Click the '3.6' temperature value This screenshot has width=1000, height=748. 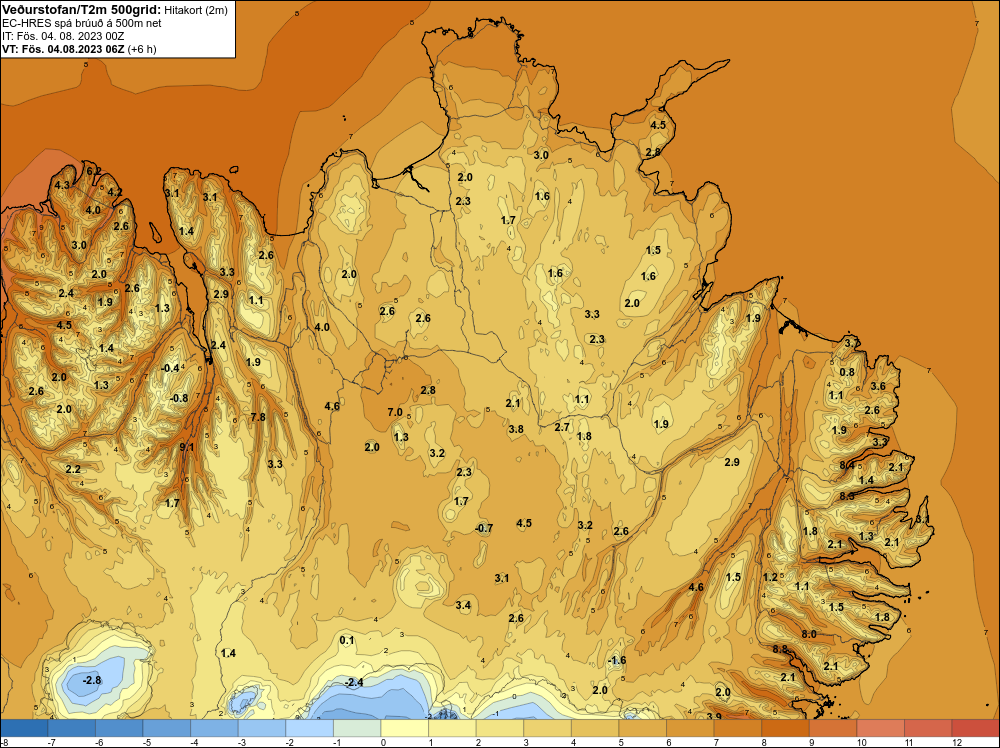[878, 386]
